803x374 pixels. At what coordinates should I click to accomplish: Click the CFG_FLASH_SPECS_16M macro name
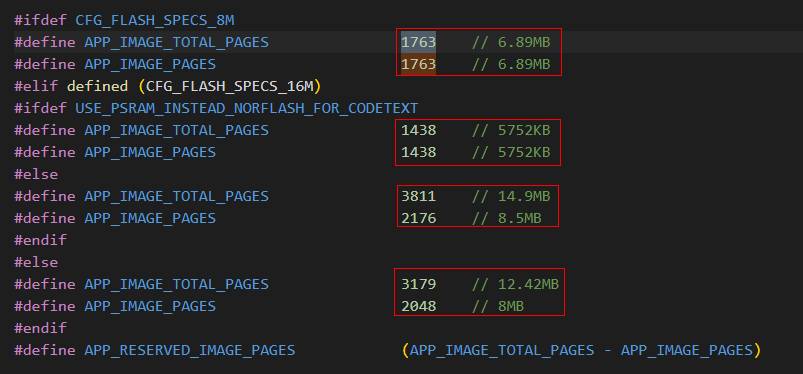[x=229, y=86]
